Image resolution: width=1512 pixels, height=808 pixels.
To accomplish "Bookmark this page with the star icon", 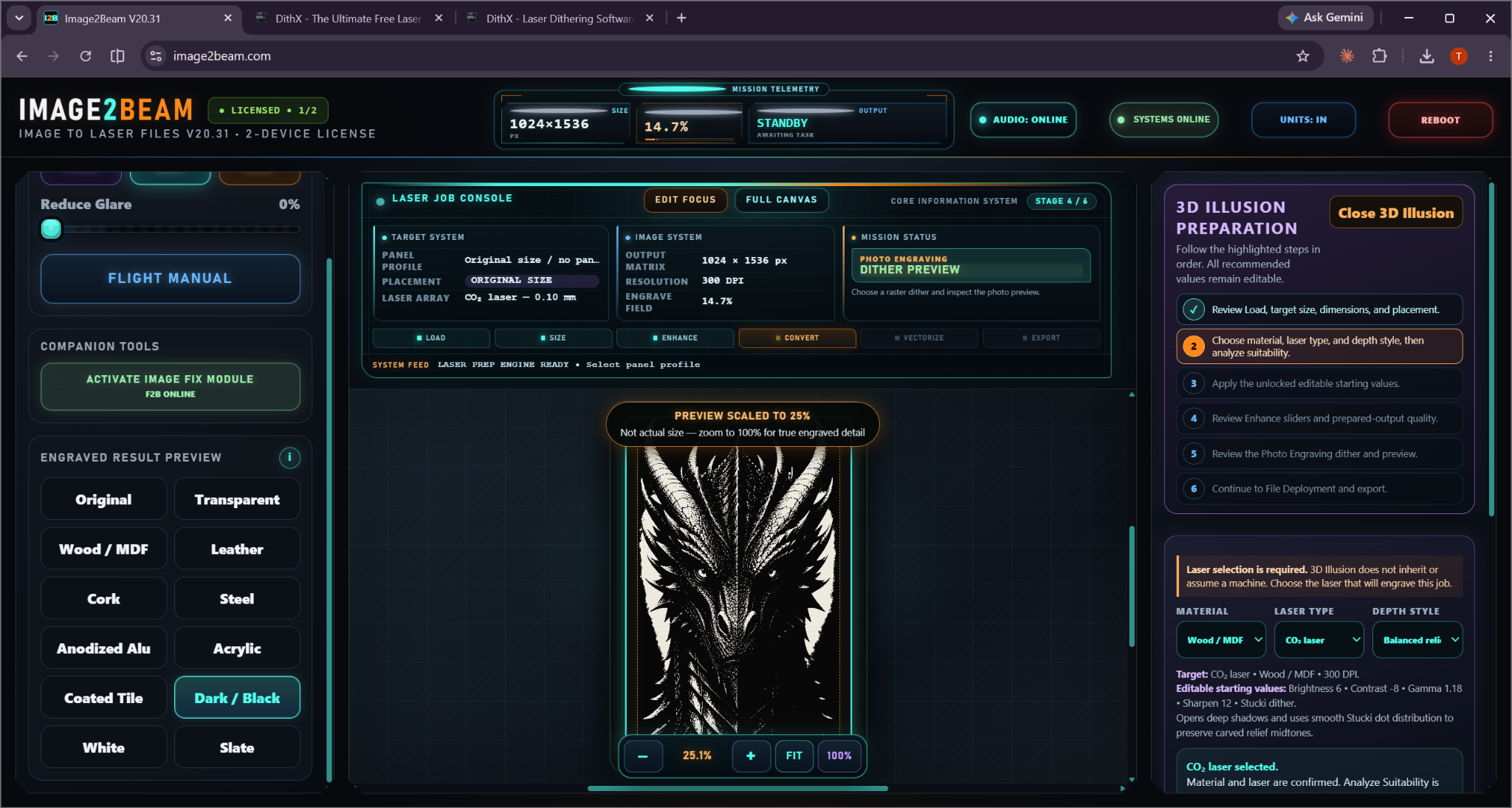I will click(1302, 56).
